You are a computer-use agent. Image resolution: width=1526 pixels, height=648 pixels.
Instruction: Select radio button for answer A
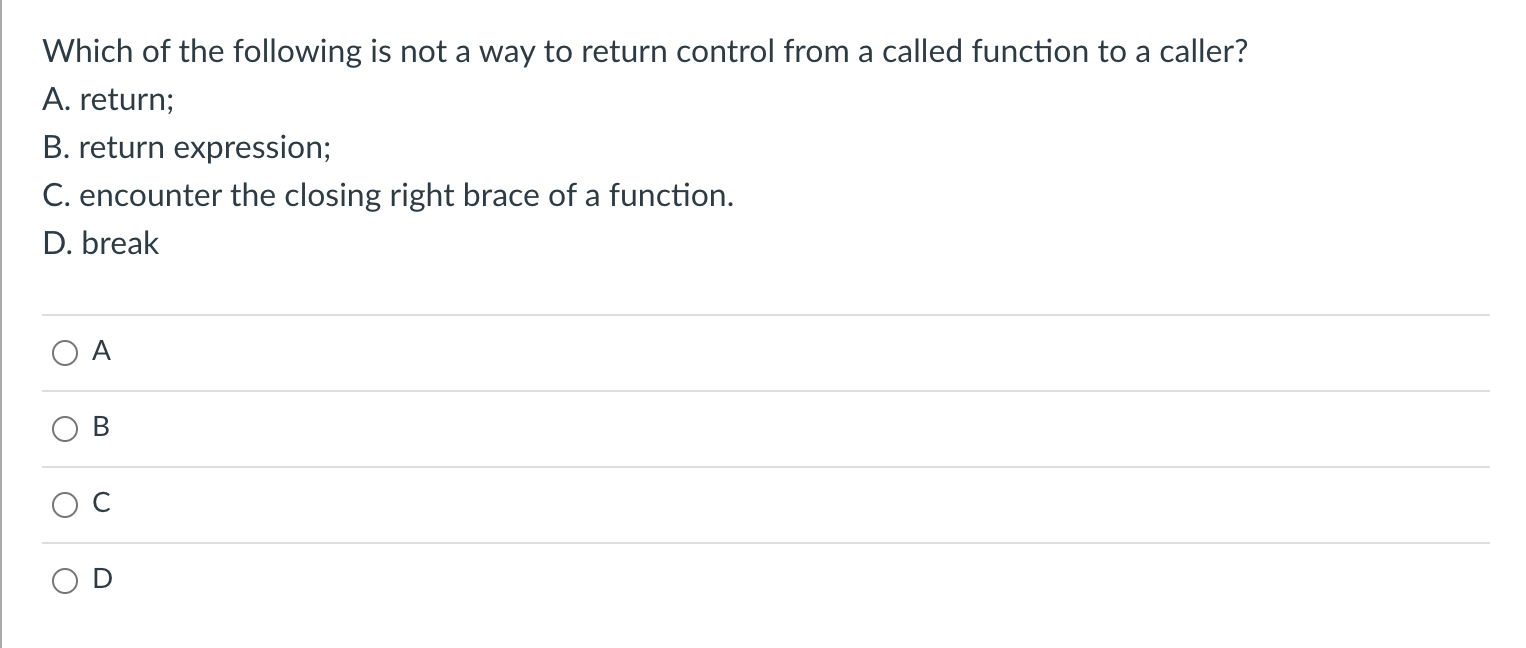point(64,352)
